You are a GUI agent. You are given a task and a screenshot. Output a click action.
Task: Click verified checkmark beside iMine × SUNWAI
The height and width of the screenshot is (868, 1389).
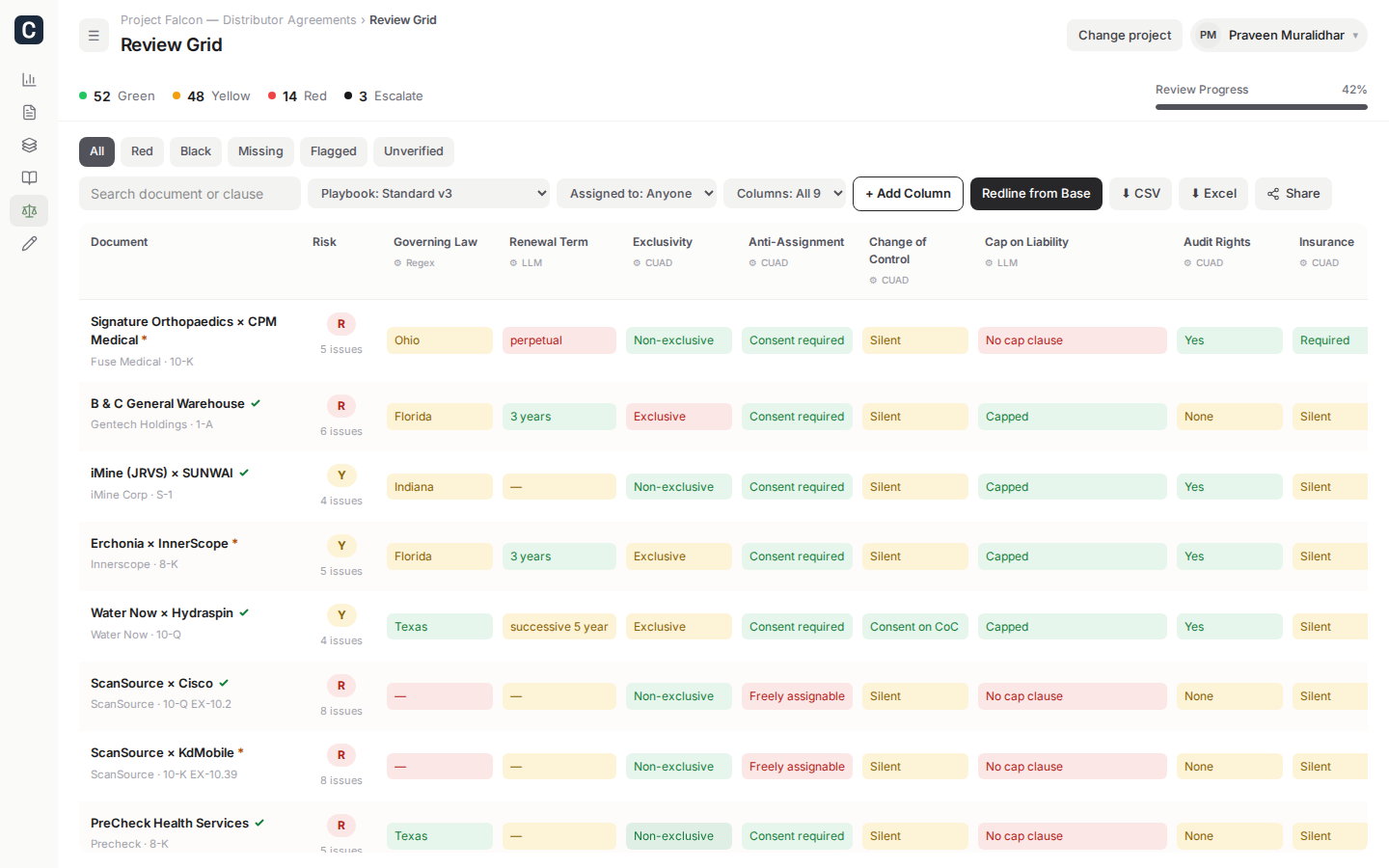pos(244,474)
